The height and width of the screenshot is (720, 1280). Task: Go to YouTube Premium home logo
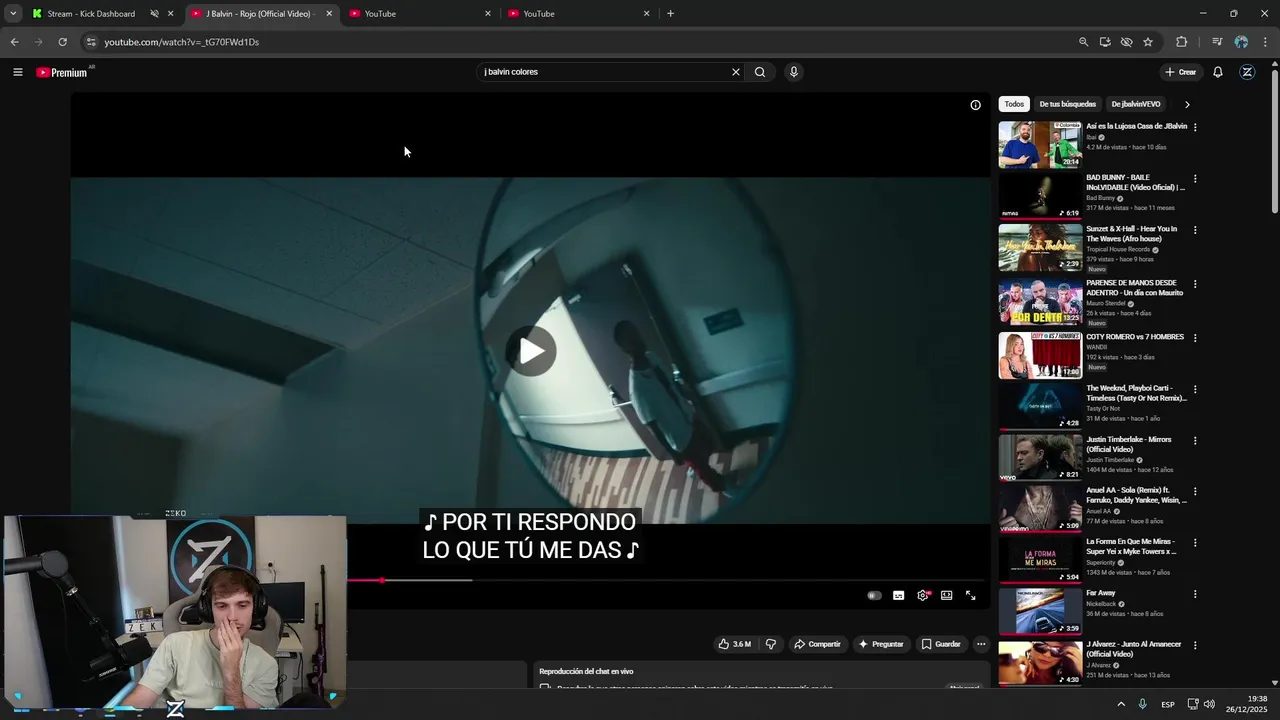tap(62, 72)
